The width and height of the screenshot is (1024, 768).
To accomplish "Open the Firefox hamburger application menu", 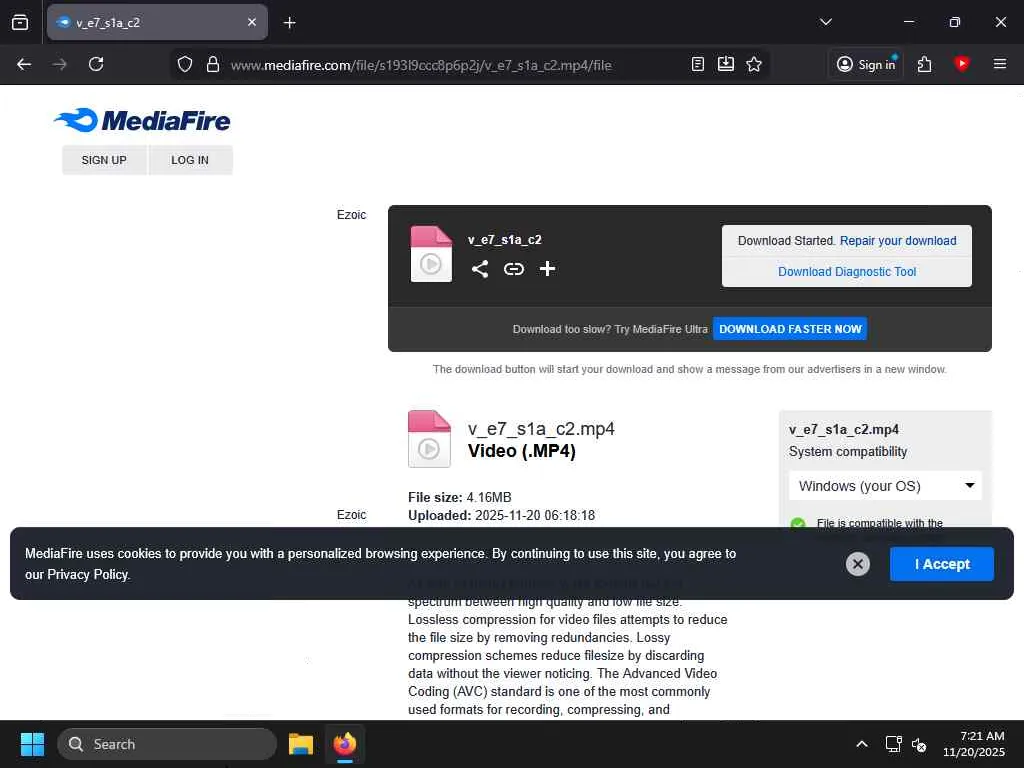I will pos(999,64).
